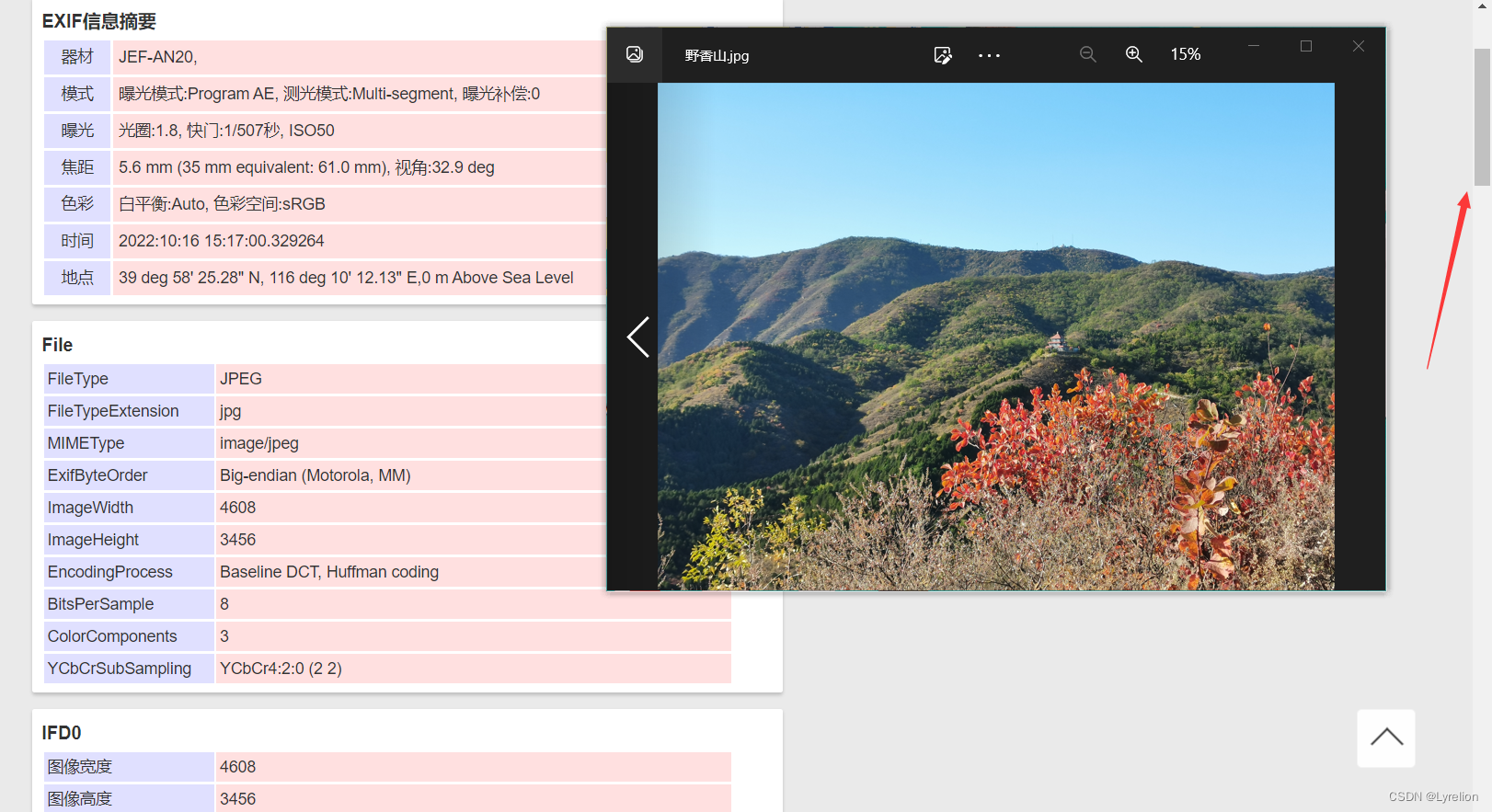
Task: Click the page vertical scrollbar thumb
Action: (1482, 117)
